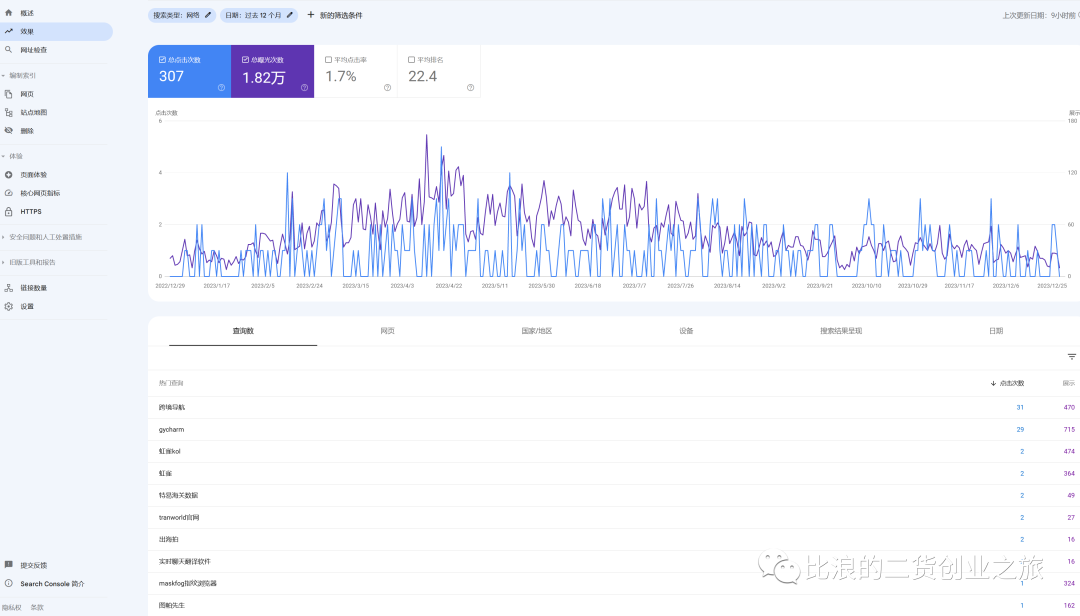Toggle the 总点击次数 metric checkbox

click(162, 60)
